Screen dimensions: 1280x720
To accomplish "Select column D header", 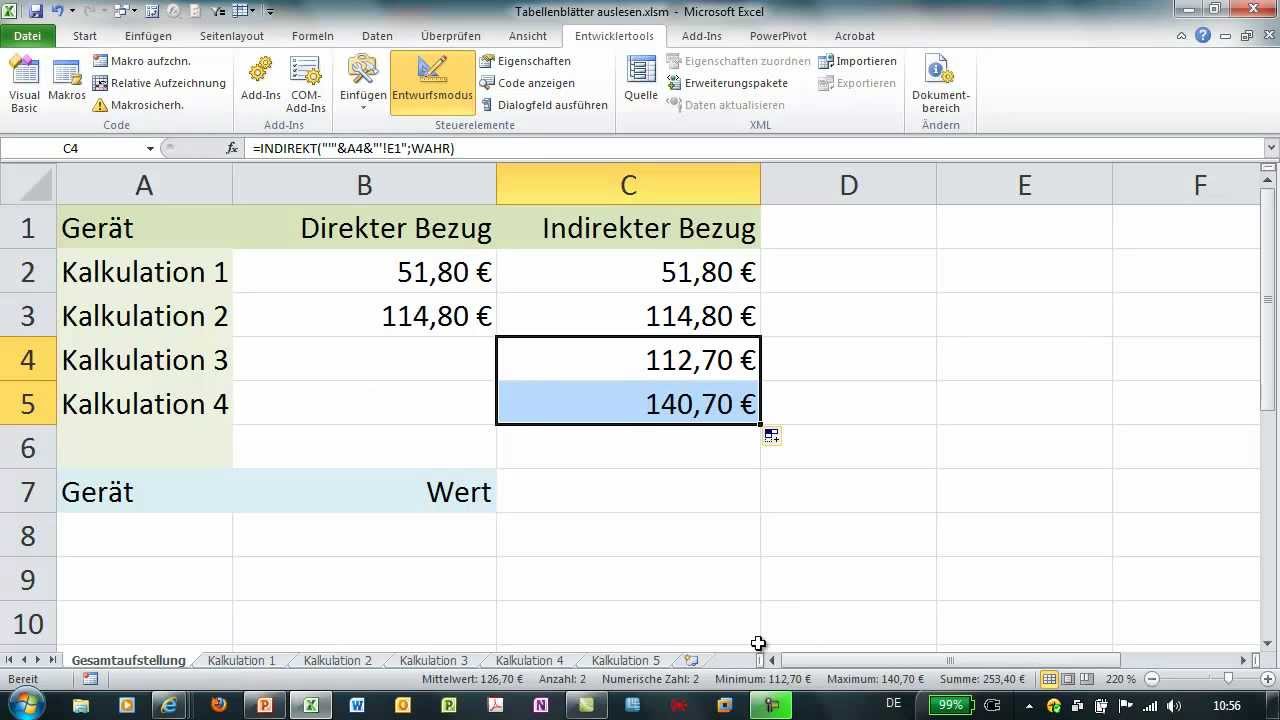I will 848,185.
